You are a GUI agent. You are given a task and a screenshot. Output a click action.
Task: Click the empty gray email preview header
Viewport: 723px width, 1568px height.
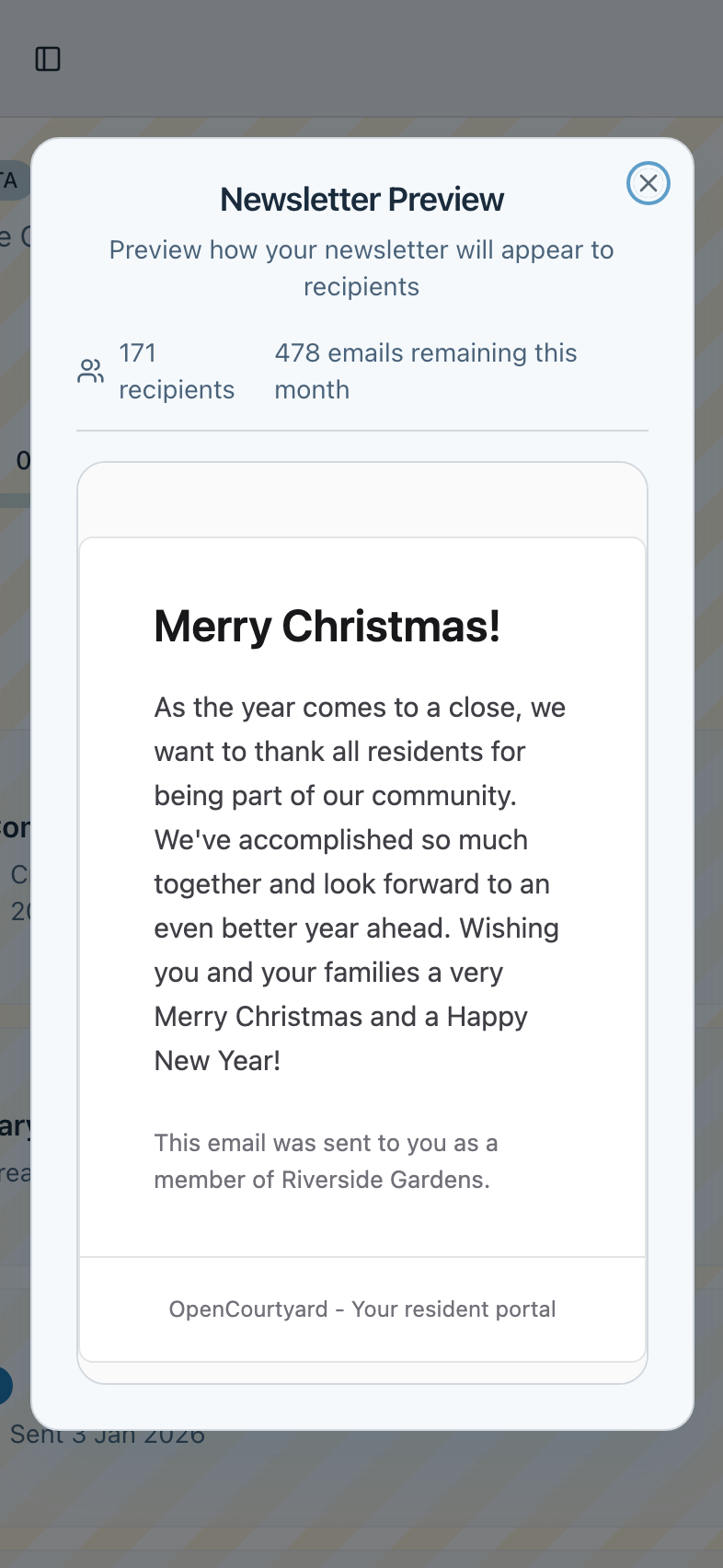tap(361, 500)
